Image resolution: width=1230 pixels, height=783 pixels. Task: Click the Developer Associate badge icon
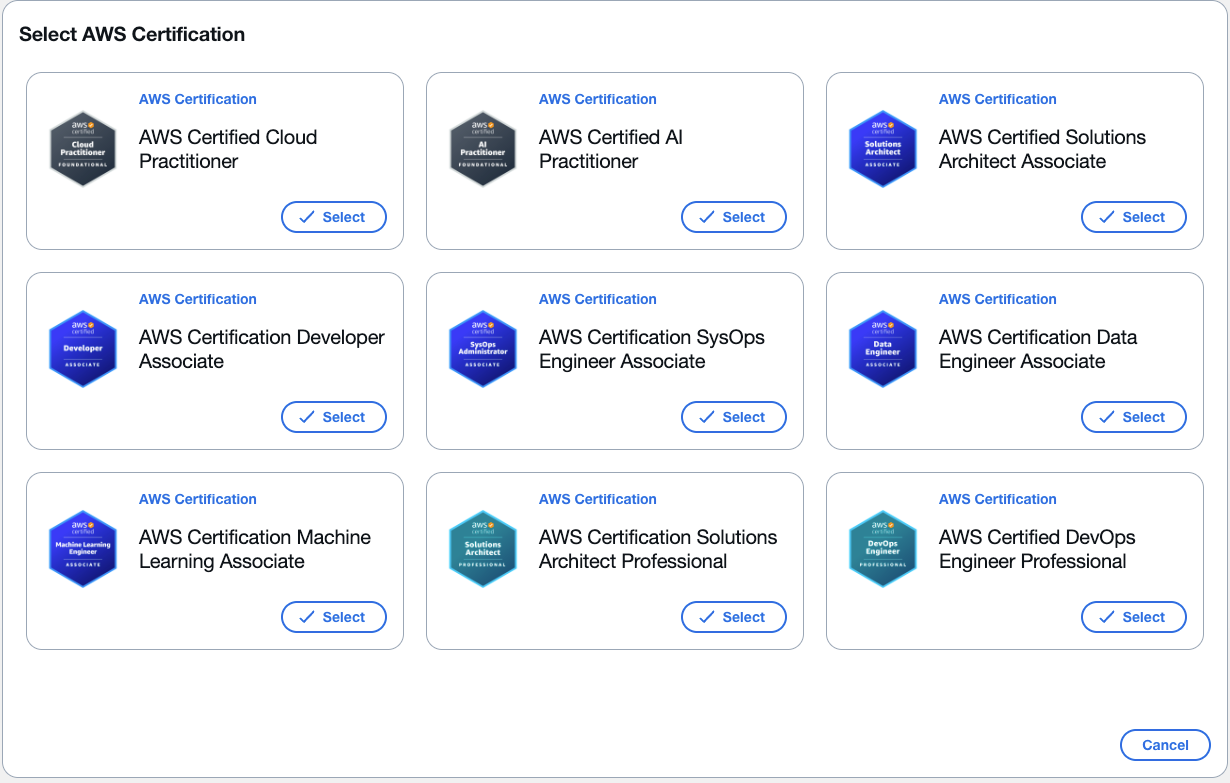click(83, 349)
